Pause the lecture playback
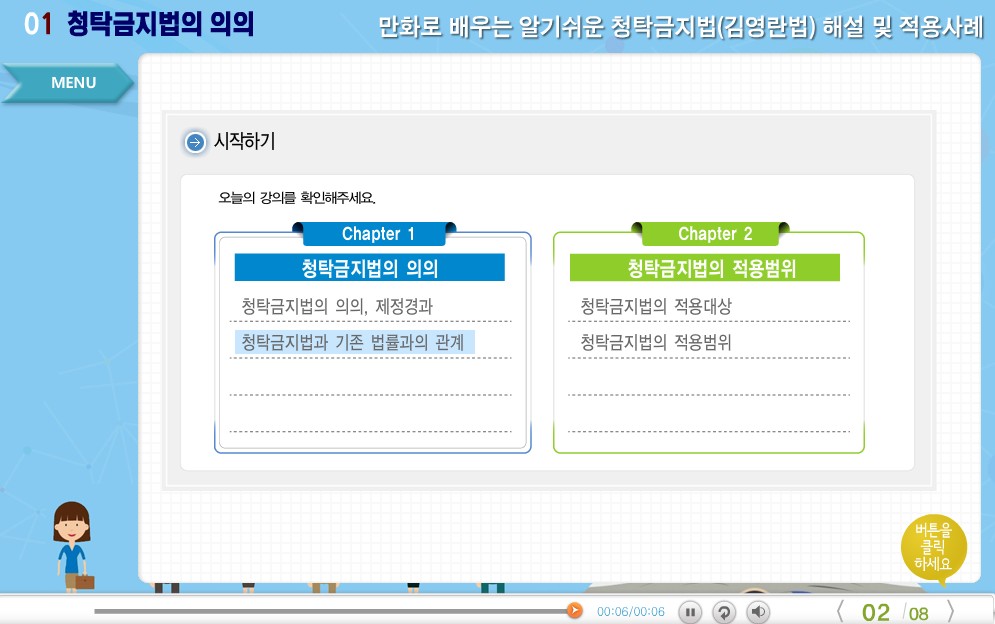The width and height of the screenshot is (995, 624). point(690,612)
